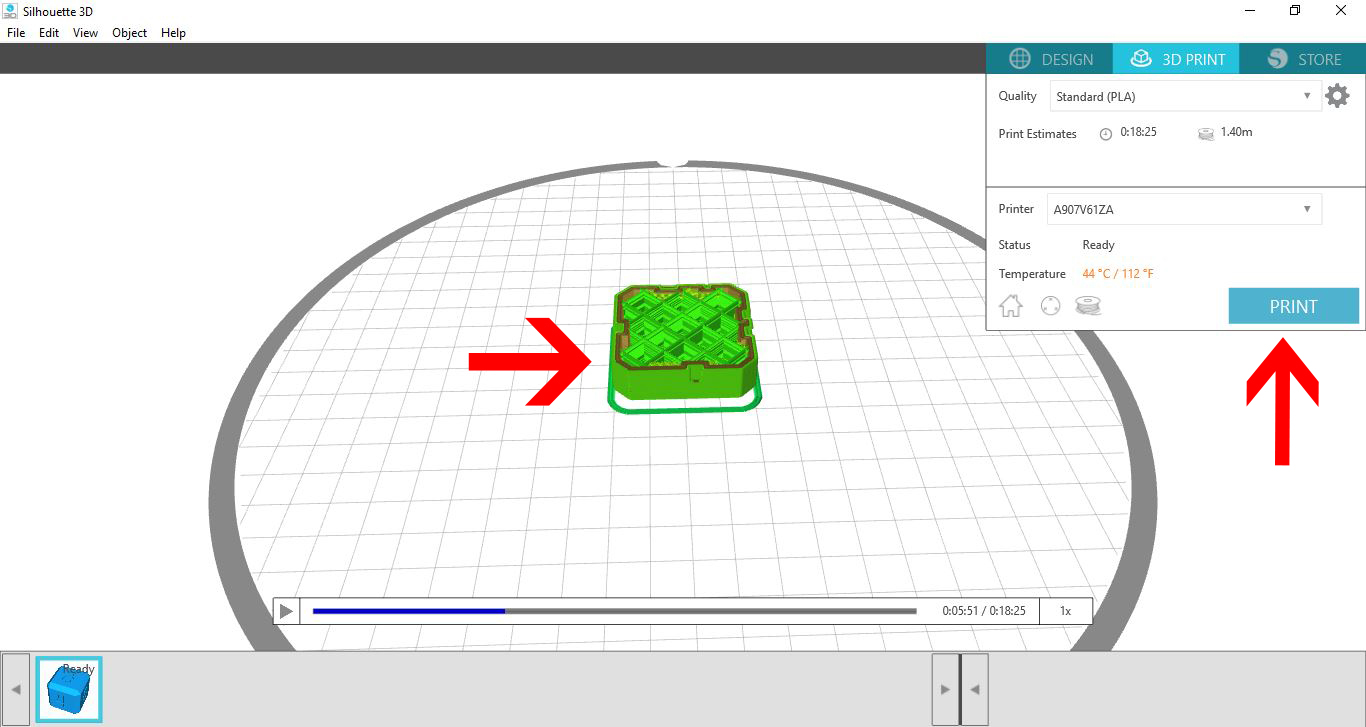The image size is (1366, 727).
Task: Click the right scroll arrow of thumbnail strip
Action: [945, 690]
